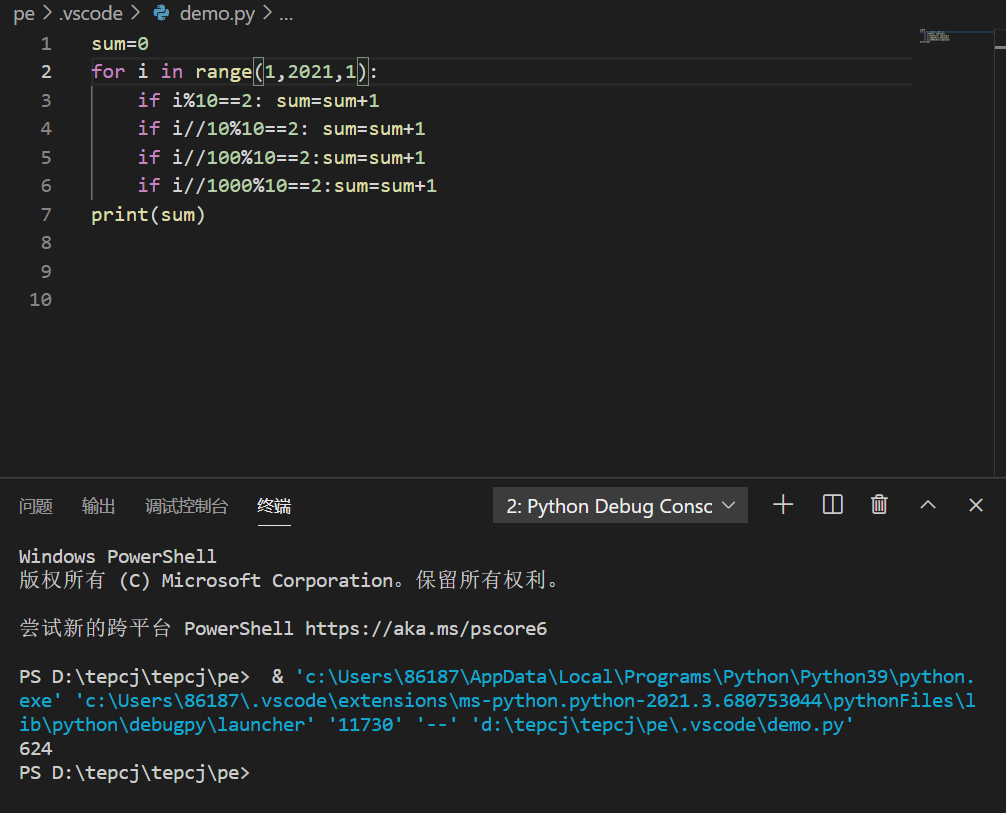Switch to the 输出 (Output) tab
This screenshot has width=1006, height=813.
pos(98,506)
